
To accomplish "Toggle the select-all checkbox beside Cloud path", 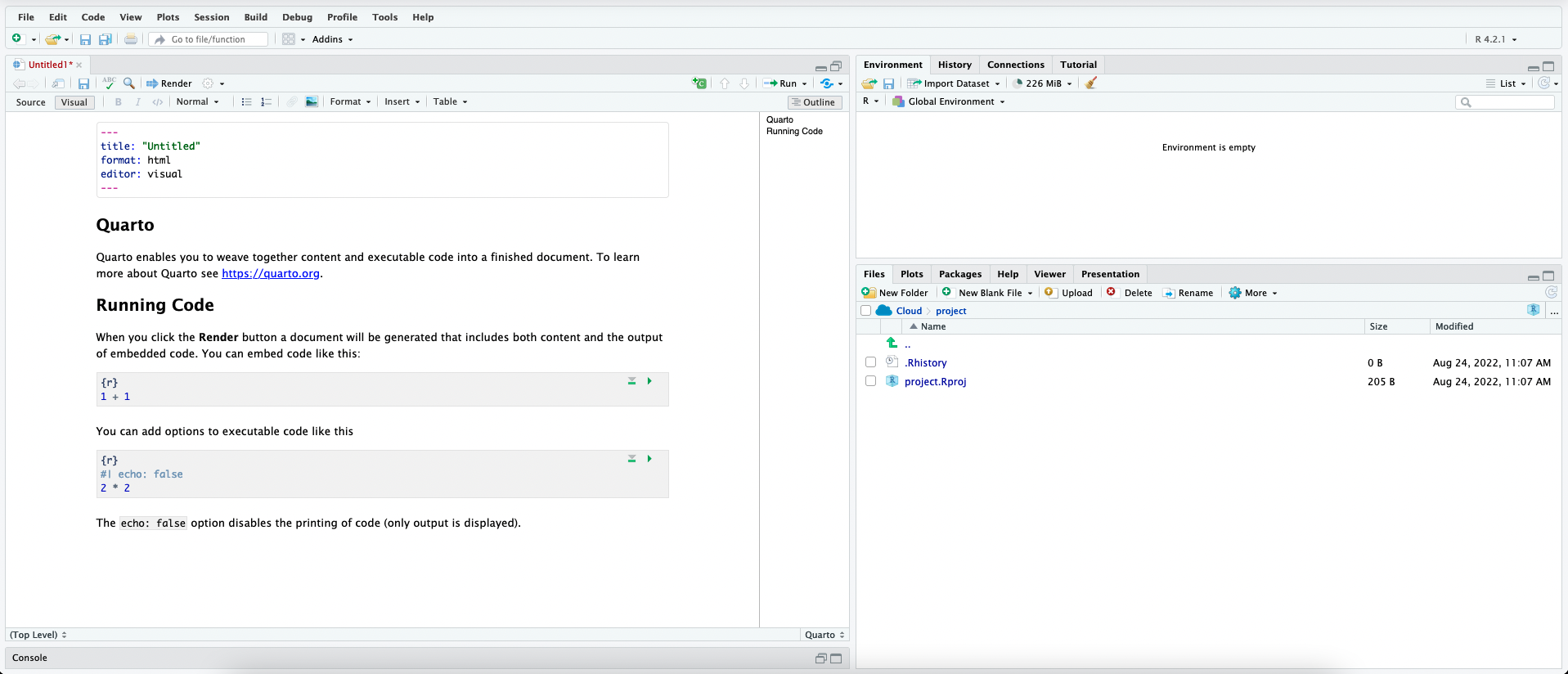I will (865, 311).
